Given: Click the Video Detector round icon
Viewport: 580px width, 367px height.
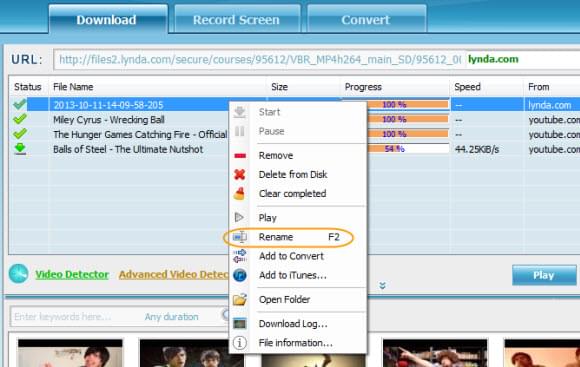Looking at the screenshot, I should coord(18,274).
